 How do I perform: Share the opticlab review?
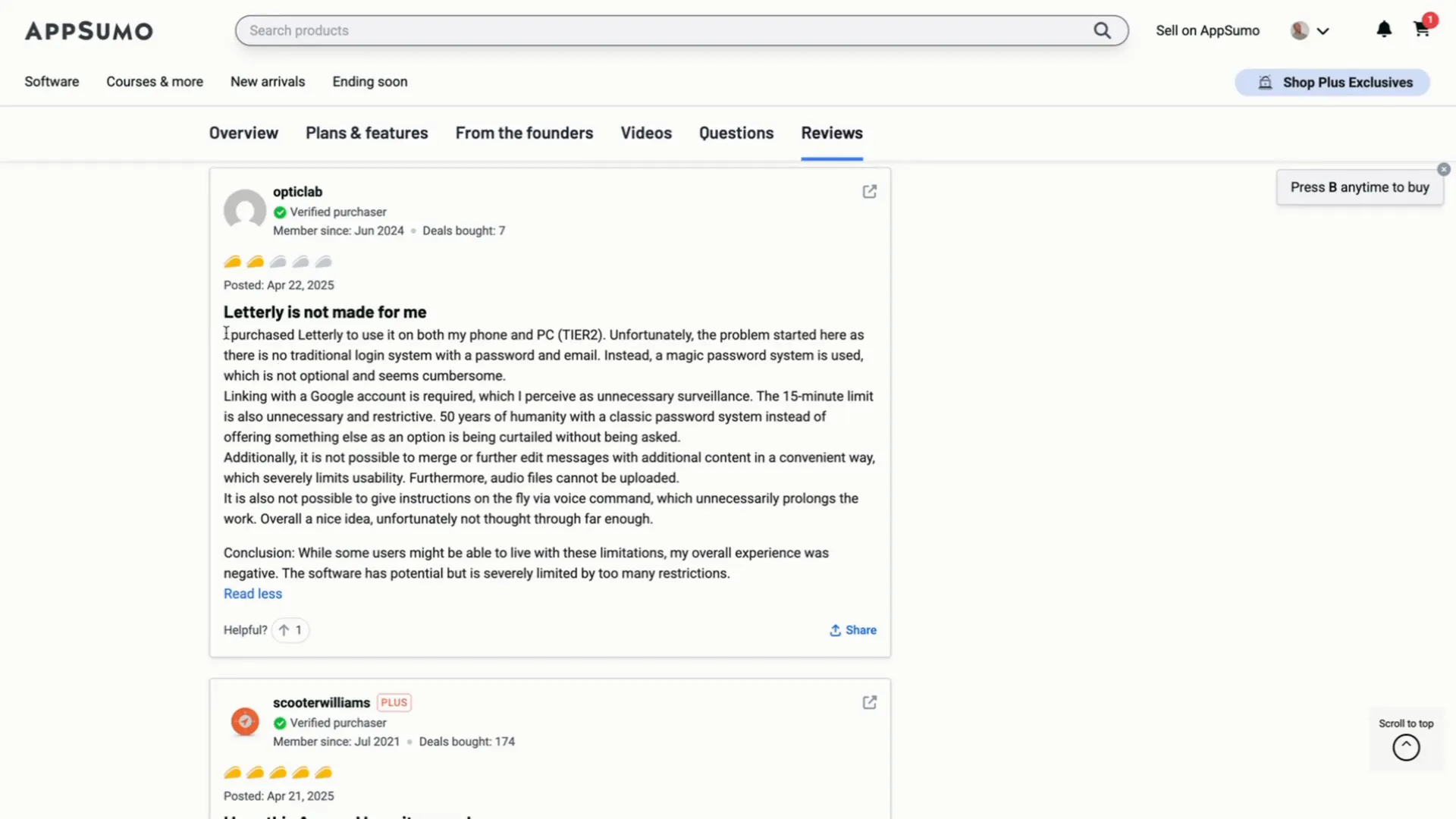(853, 630)
